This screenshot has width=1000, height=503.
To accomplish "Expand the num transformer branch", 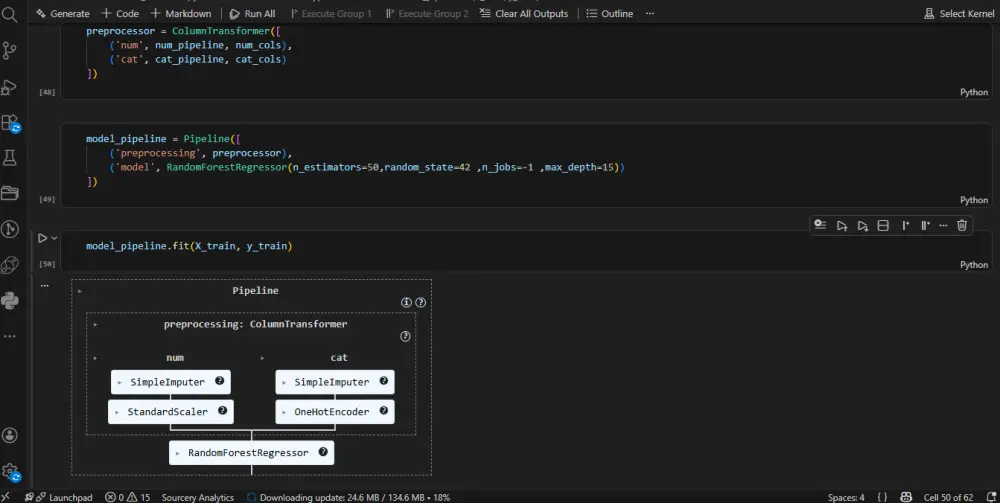I will click(x=95, y=358).
